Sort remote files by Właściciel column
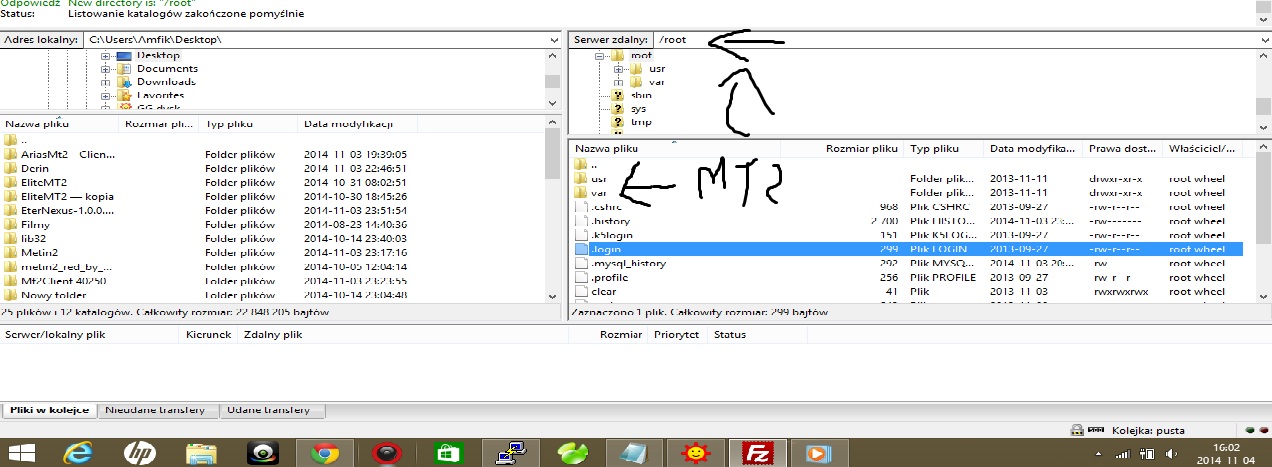This screenshot has width=1272, height=467. point(1203,148)
